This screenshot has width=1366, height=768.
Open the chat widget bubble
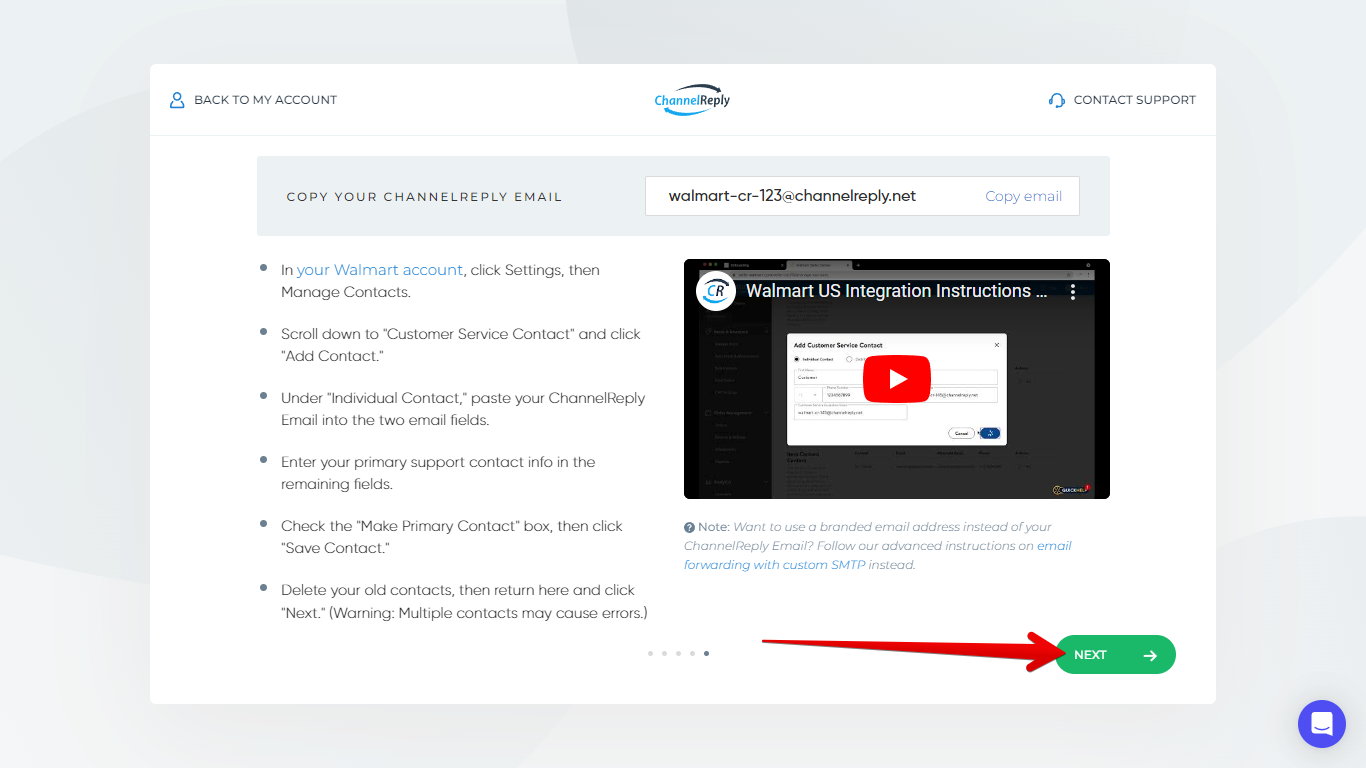[x=1322, y=724]
